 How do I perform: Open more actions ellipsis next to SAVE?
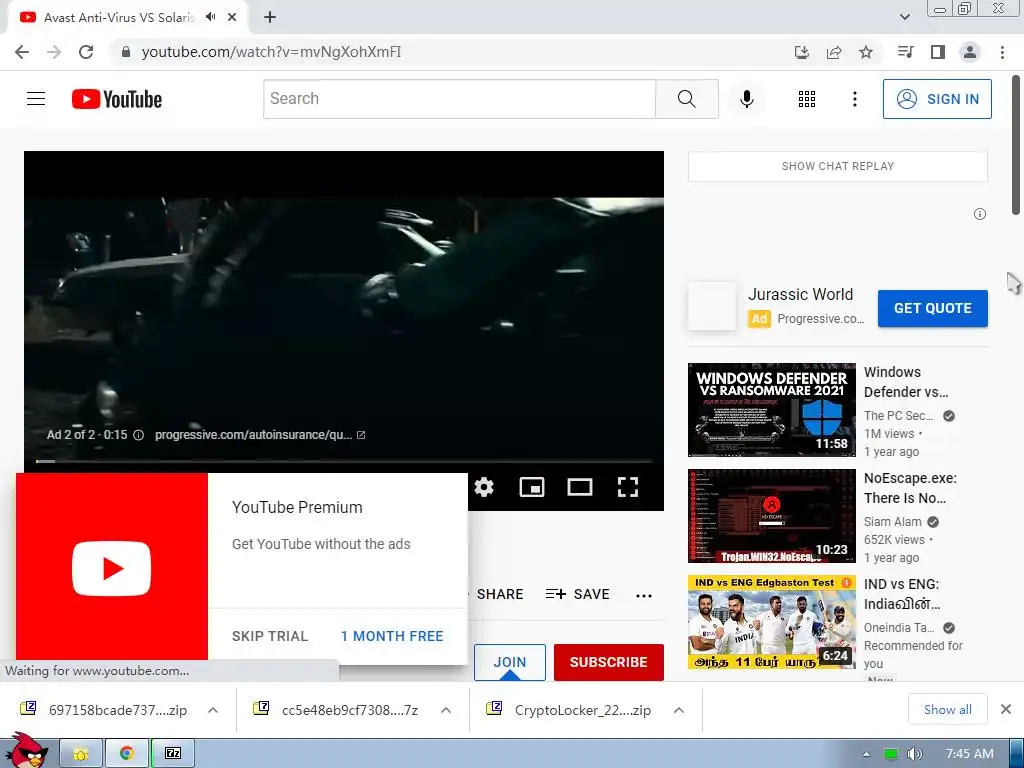click(x=644, y=595)
